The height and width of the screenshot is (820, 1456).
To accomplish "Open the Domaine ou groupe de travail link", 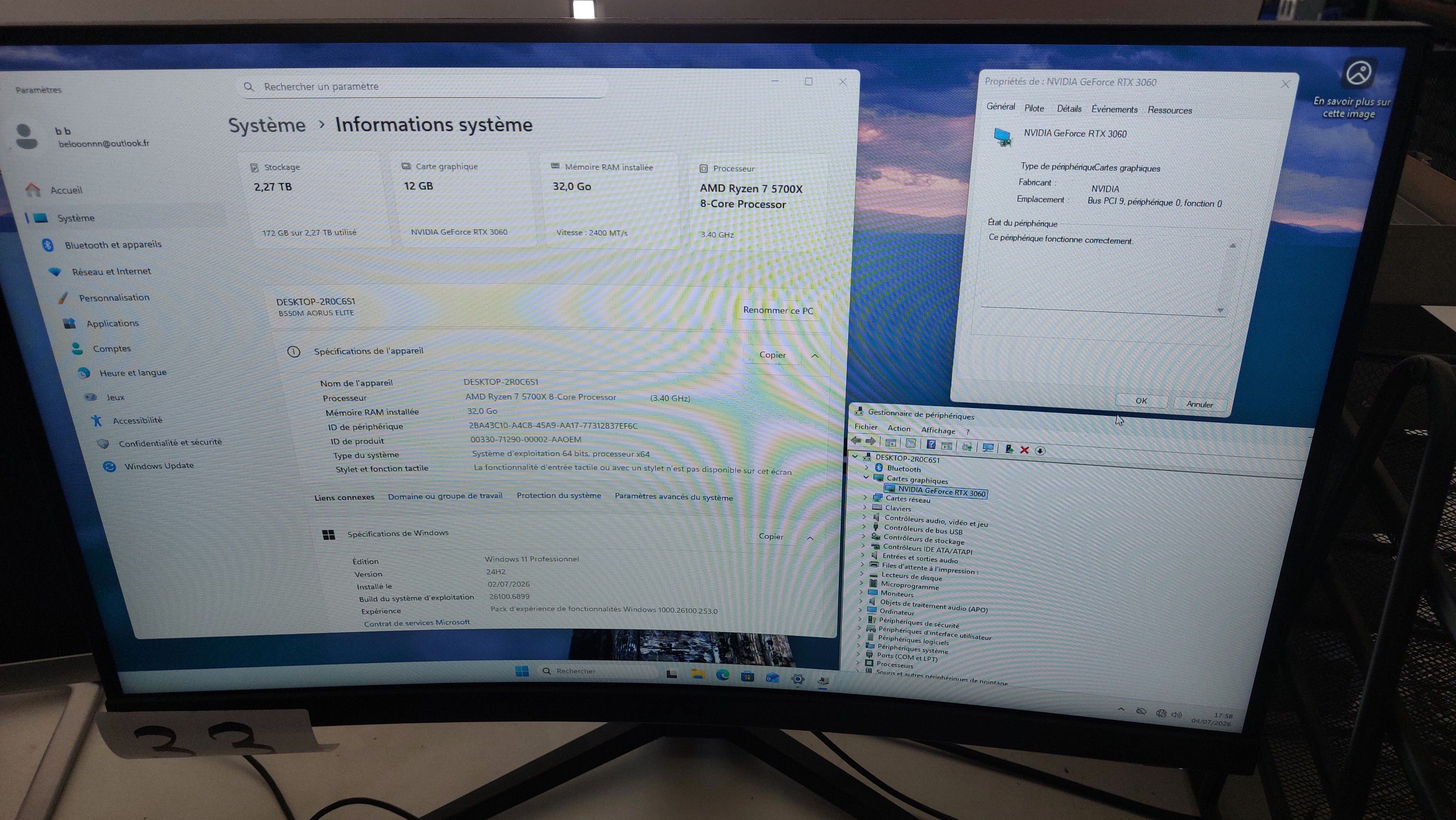I will tap(445, 496).
